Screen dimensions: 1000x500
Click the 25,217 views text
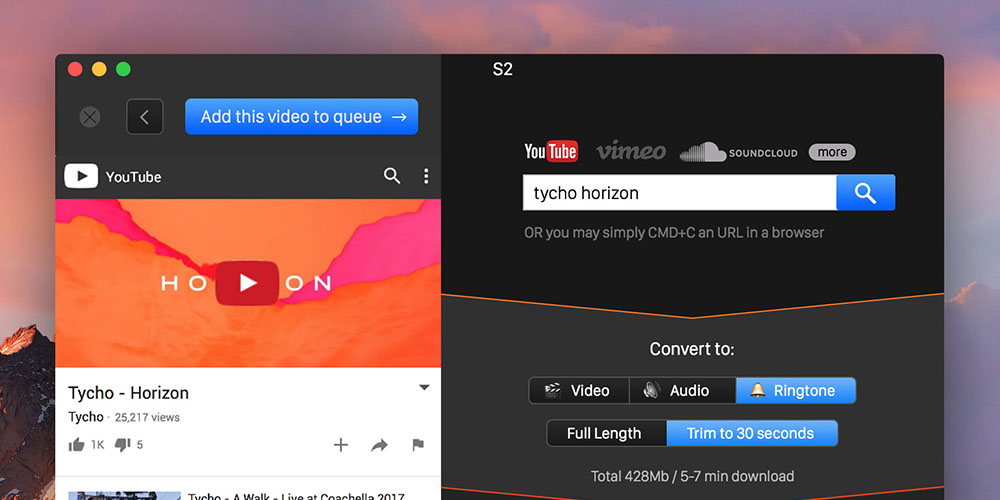pos(147,418)
